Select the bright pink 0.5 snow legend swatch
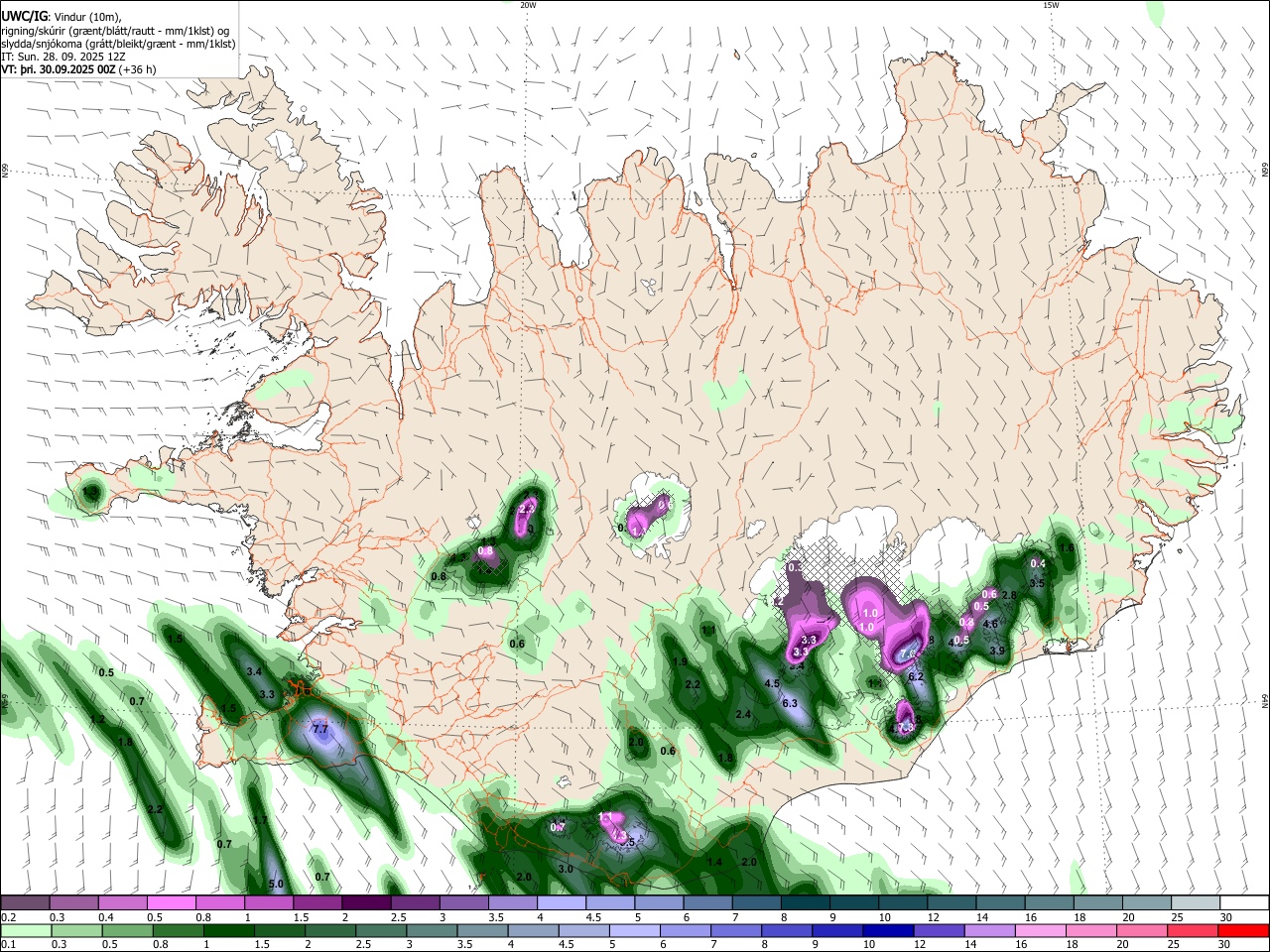 [x=171, y=903]
